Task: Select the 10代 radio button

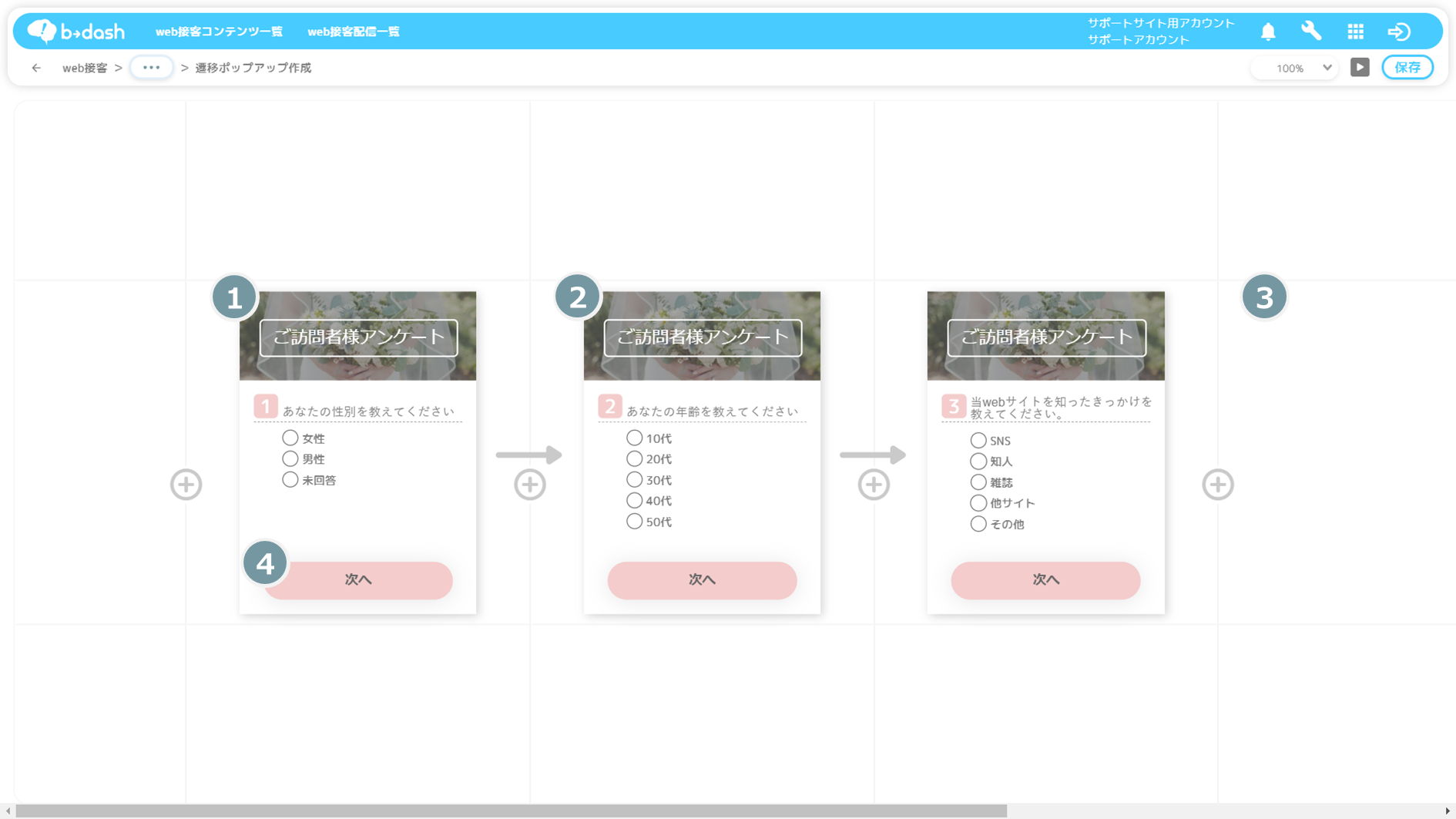Action: click(x=634, y=438)
